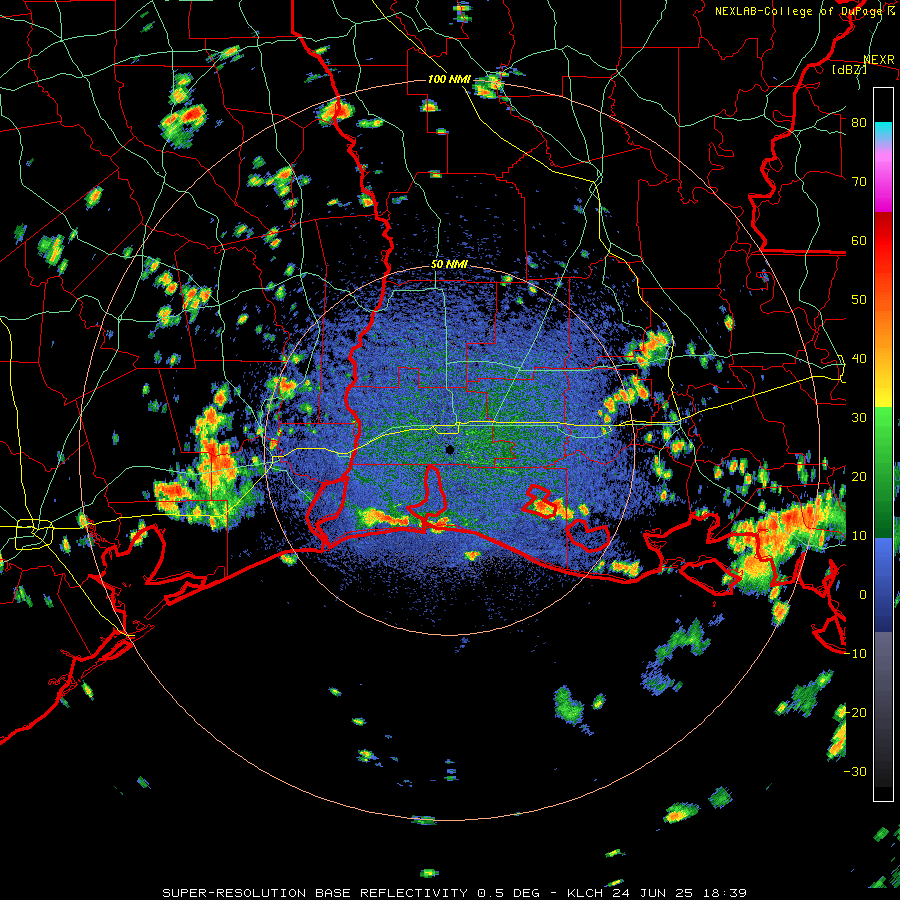This screenshot has width=900, height=900.
Task: Click the 20 value on the color scale
Action: (x=859, y=477)
